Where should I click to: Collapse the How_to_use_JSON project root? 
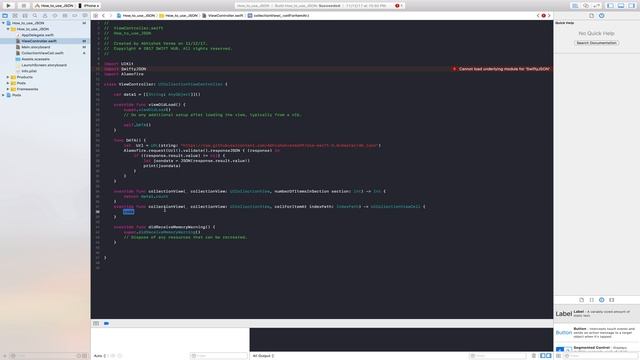(x=4, y=23)
